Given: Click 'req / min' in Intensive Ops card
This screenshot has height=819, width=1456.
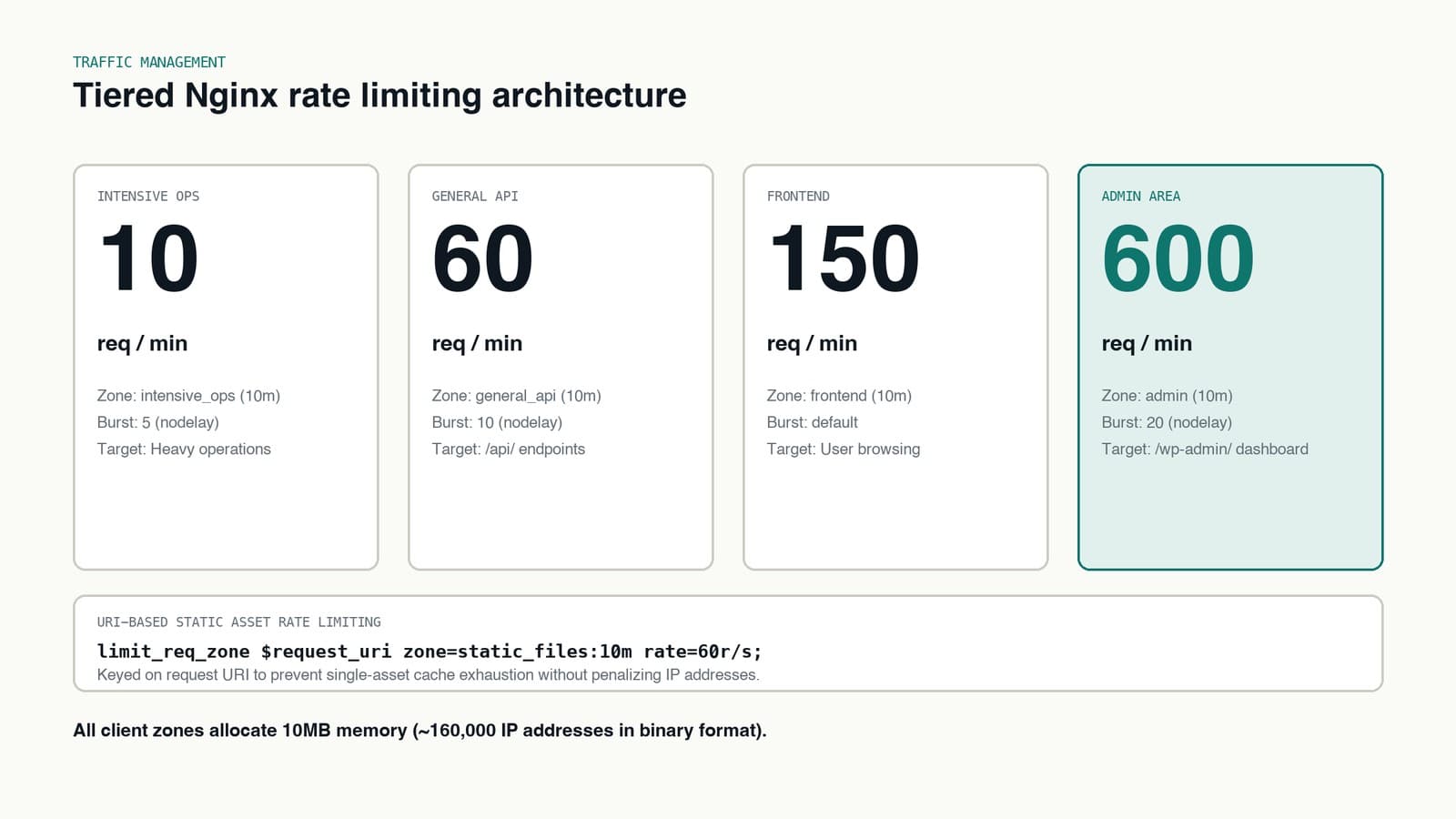Looking at the screenshot, I should [142, 343].
